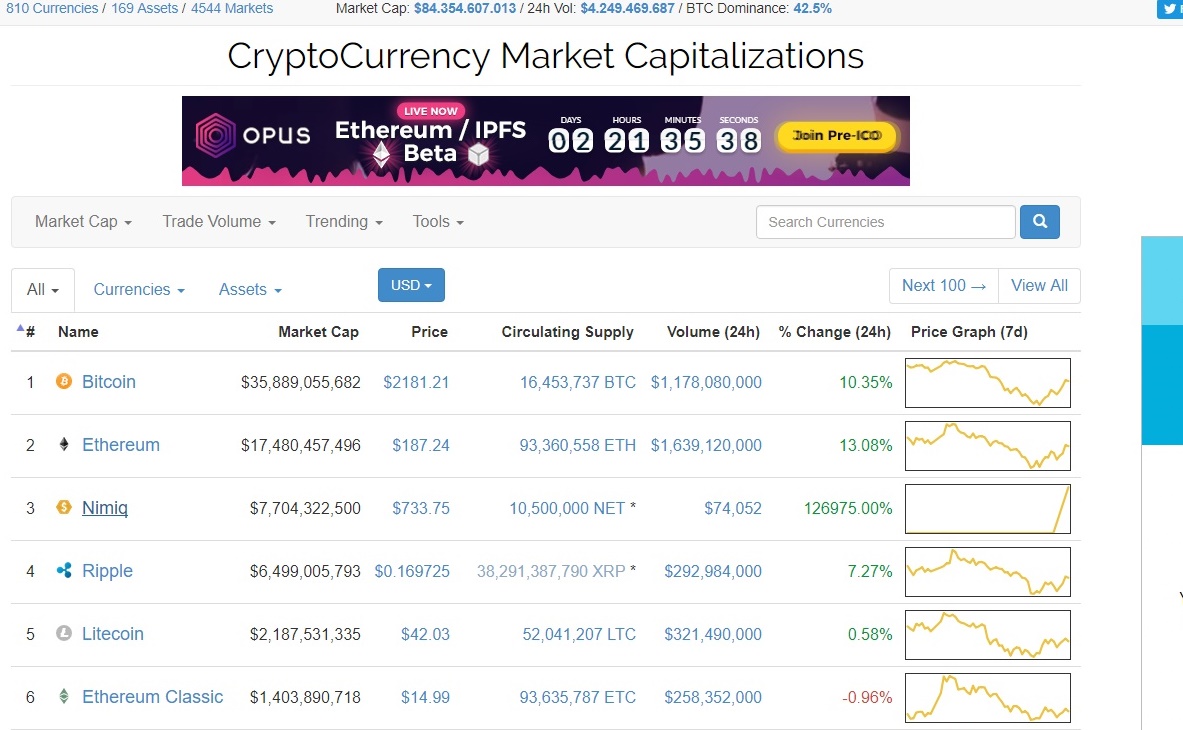This screenshot has height=730, width=1183.
Task: Expand the Currencies filter dropdown
Action: 138,289
